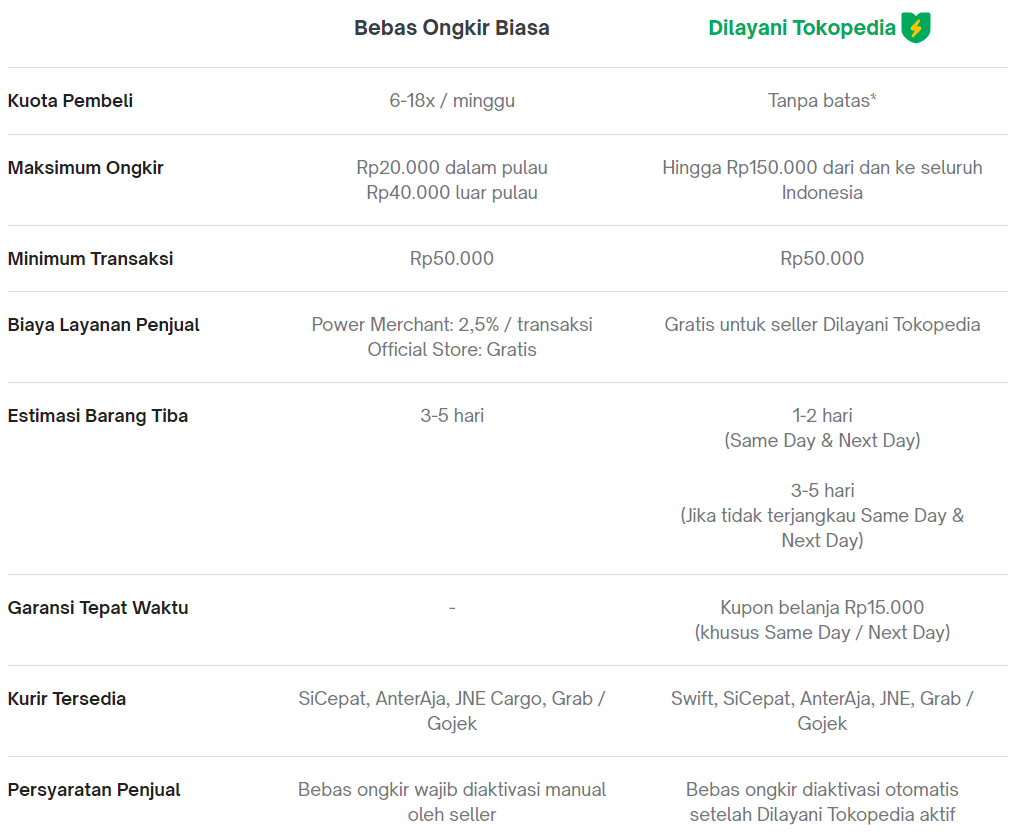Screen dimensions: 1017x834
Task: Click the Kupon belanja Rp15.000 text
Action: [x=822, y=607]
